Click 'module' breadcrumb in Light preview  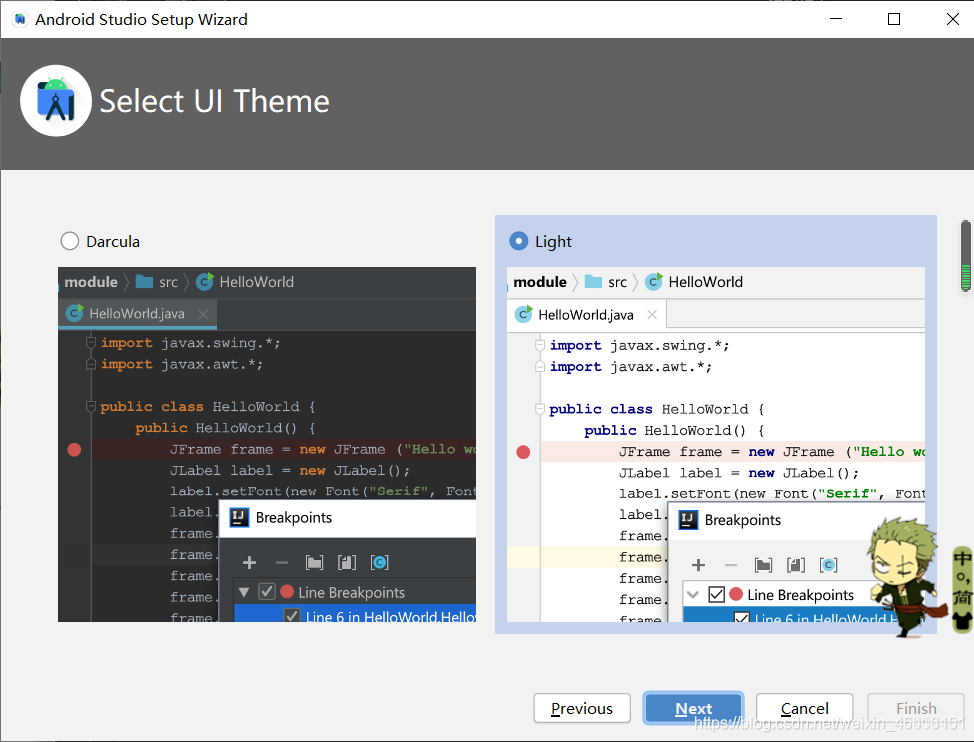click(540, 282)
